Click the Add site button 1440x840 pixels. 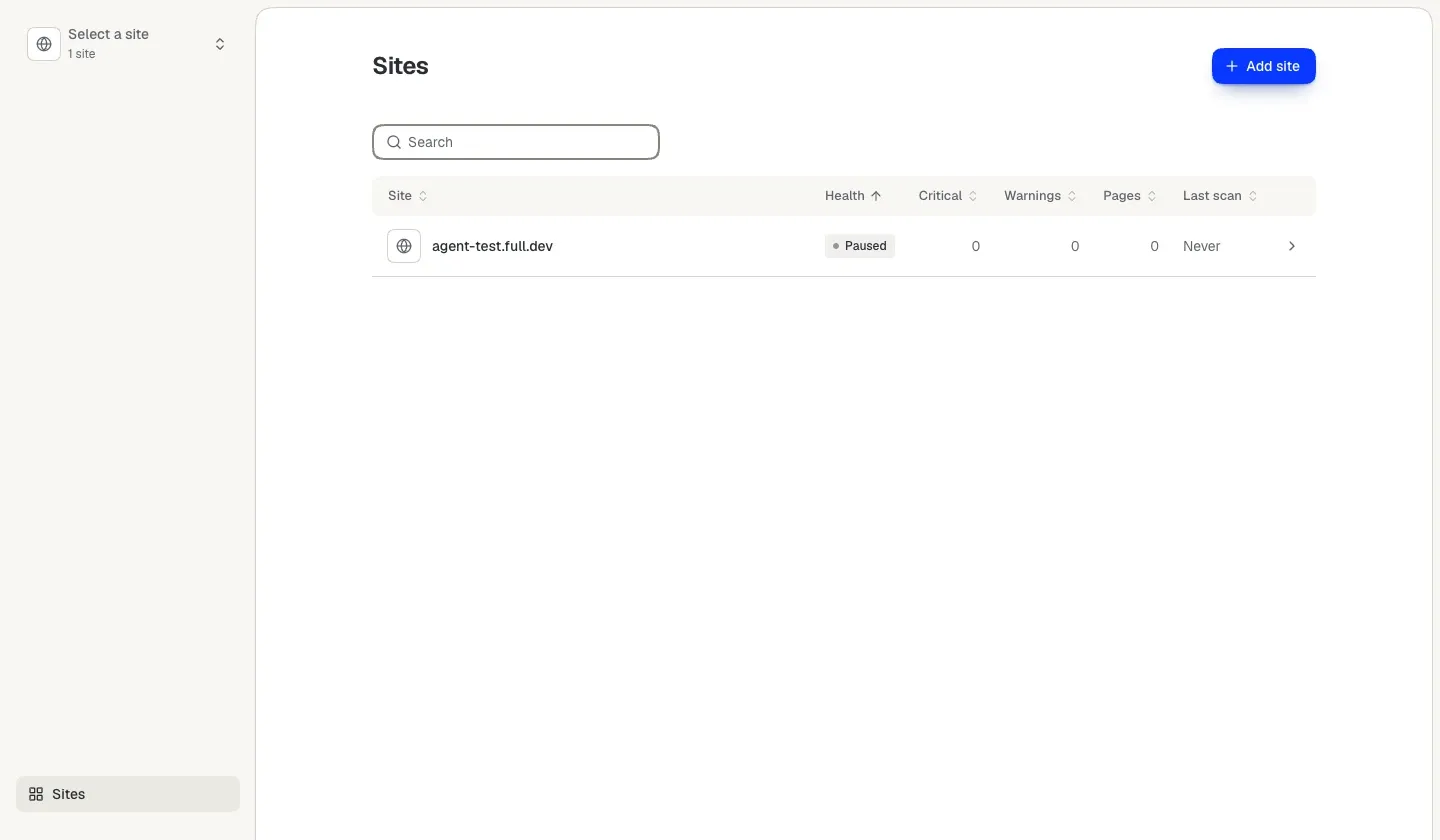[1264, 66]
